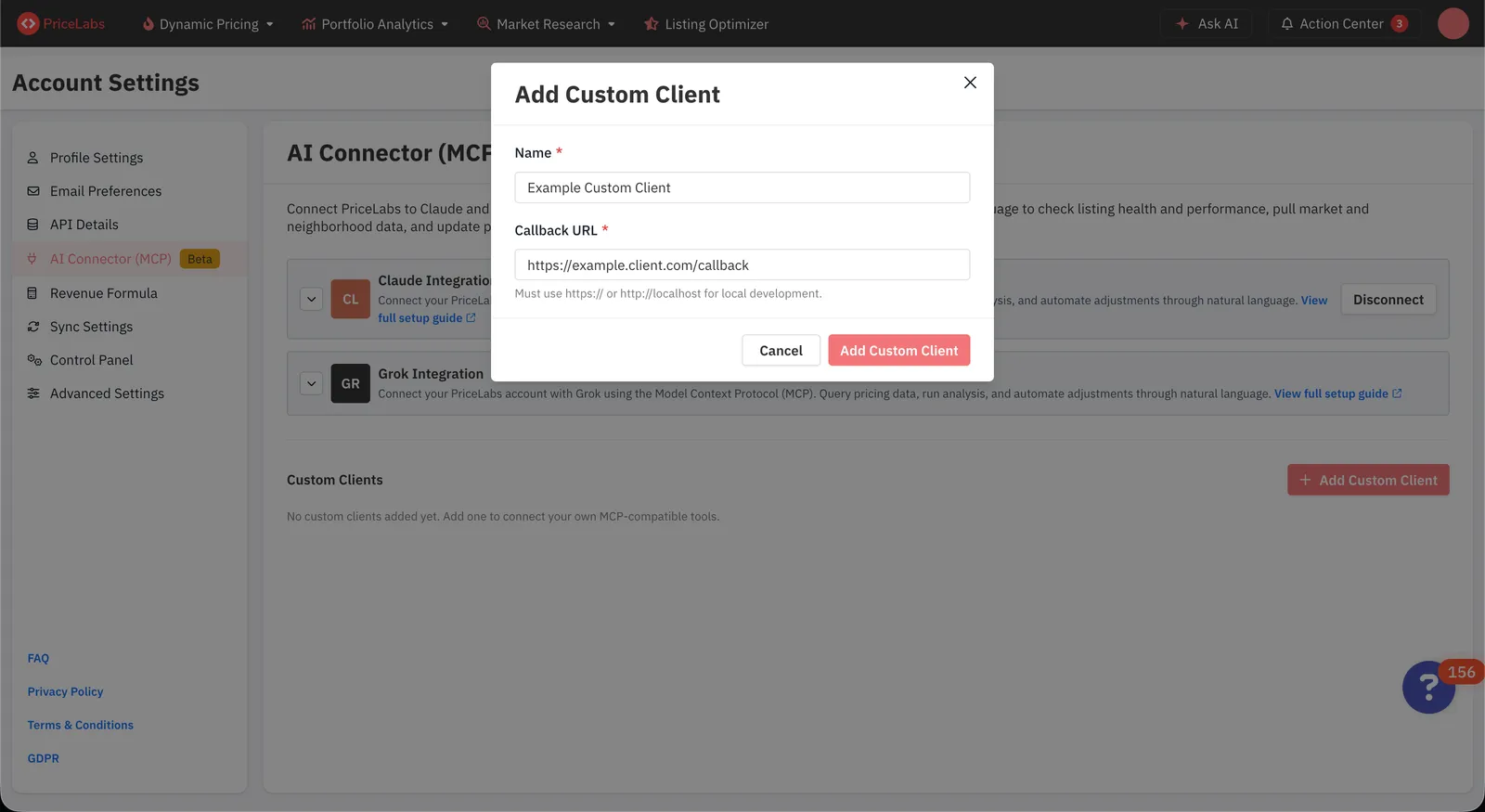
Task: Close the Add Custom Client dialog
Action: click(x=970, y=83)
